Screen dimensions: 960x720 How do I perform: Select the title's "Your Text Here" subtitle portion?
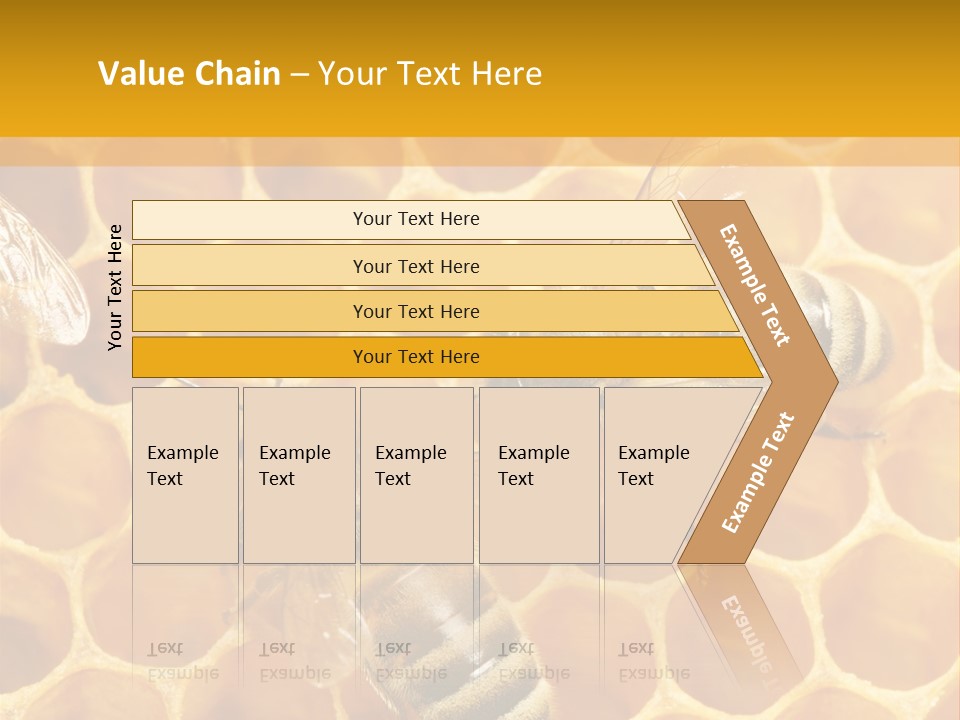(x=429, y=74)
